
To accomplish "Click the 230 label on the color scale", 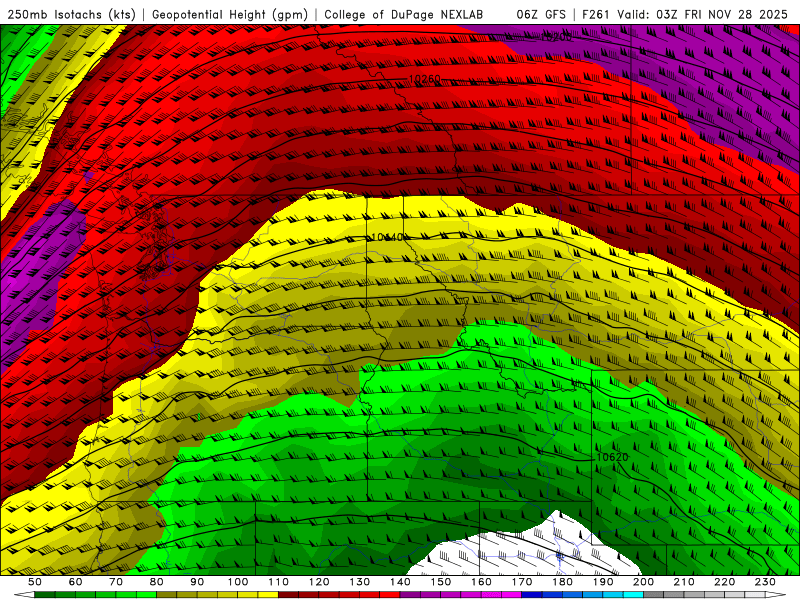I will coord(766,582).
